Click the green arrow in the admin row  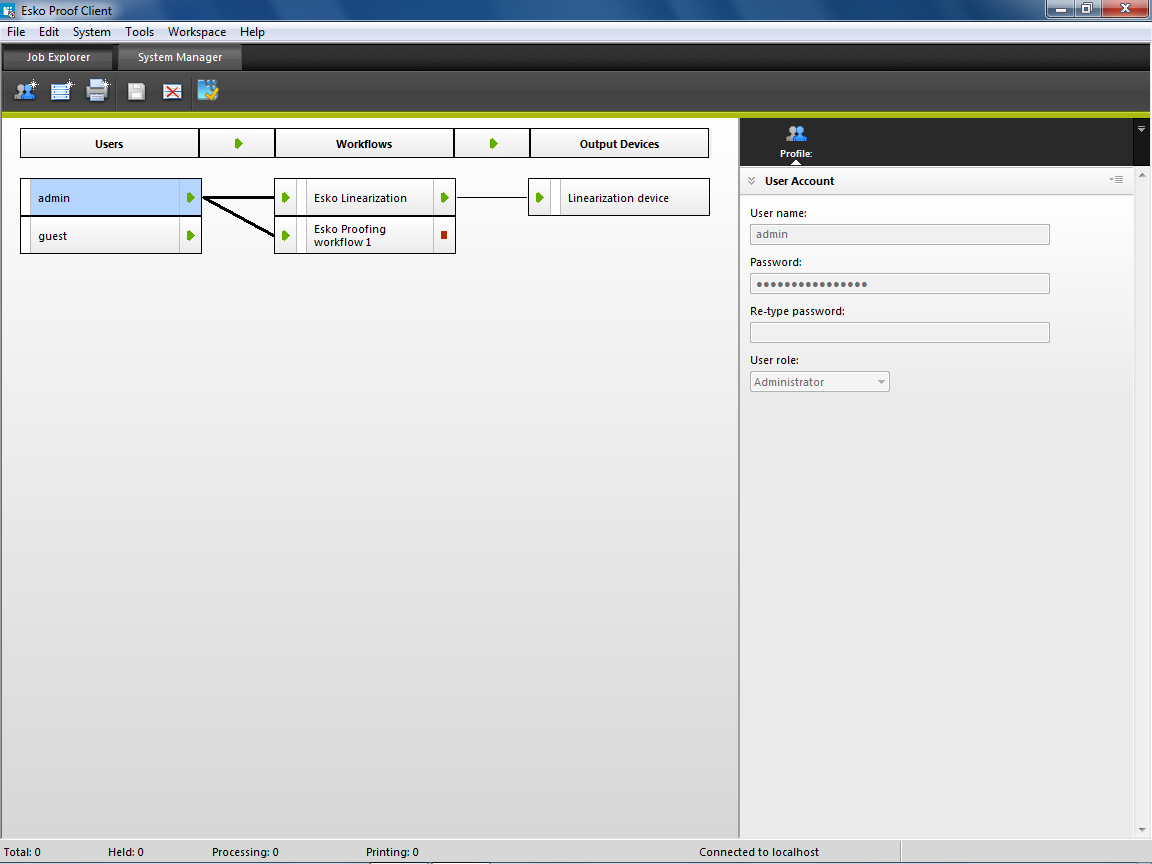pyautogui.click(x=190, y=198)
